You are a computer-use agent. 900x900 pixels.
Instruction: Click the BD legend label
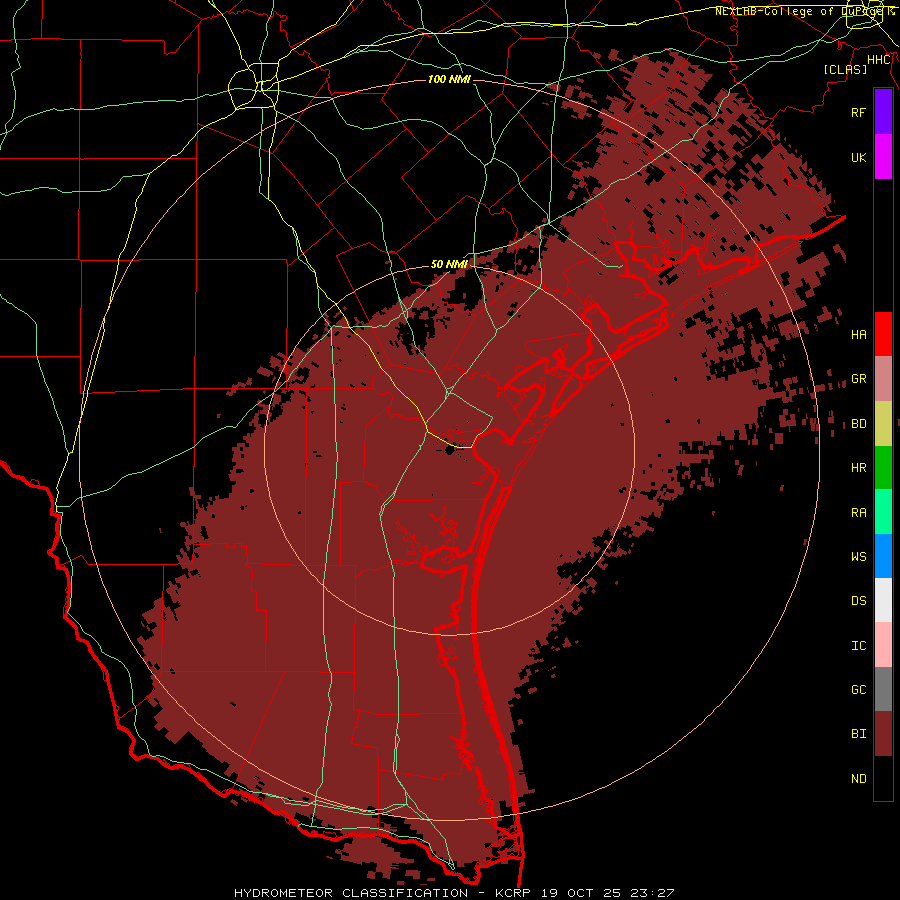[x=859, y=424]
